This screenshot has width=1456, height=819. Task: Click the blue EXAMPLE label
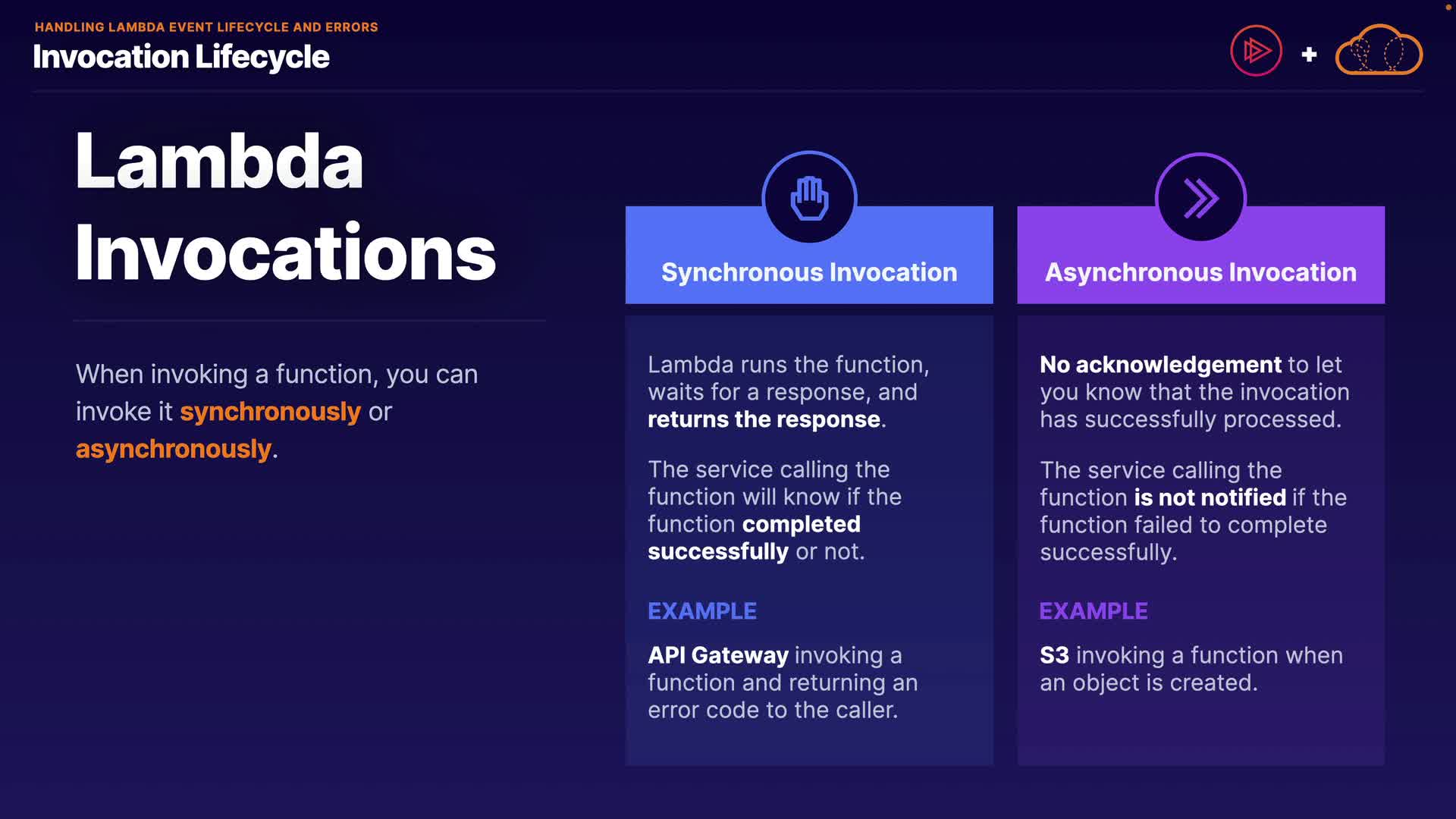point(701,611)
